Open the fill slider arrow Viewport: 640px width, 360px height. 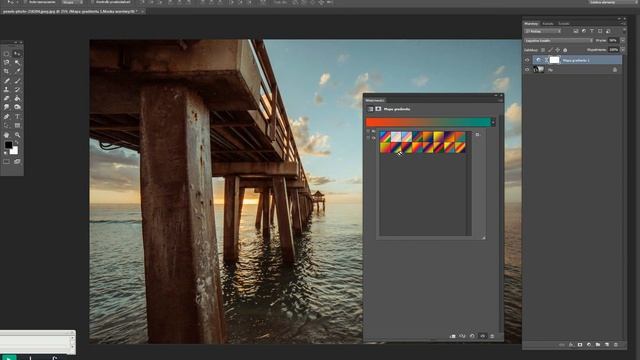(x=622, y=50)
